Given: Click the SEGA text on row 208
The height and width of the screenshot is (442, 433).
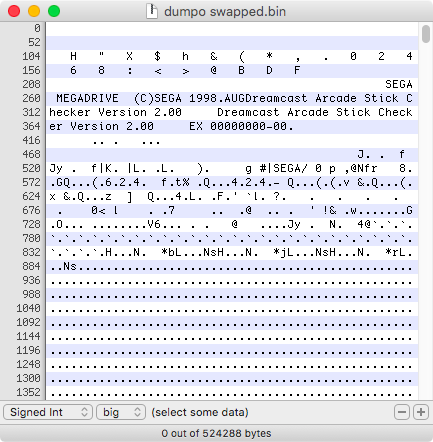Looking at the screenshot, I should click(x=399, y=84).
